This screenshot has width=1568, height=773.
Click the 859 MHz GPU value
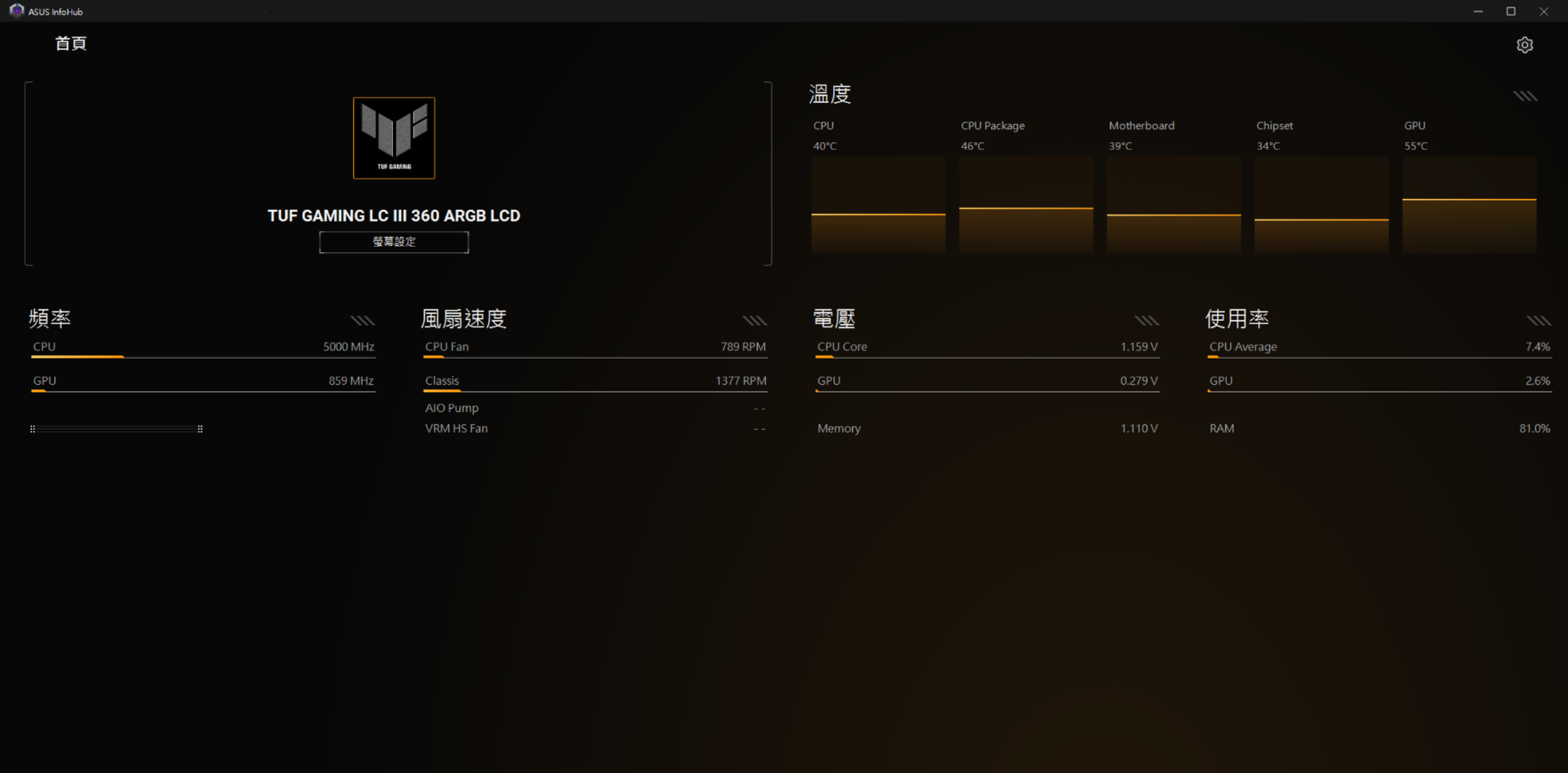tap(351, 381)
